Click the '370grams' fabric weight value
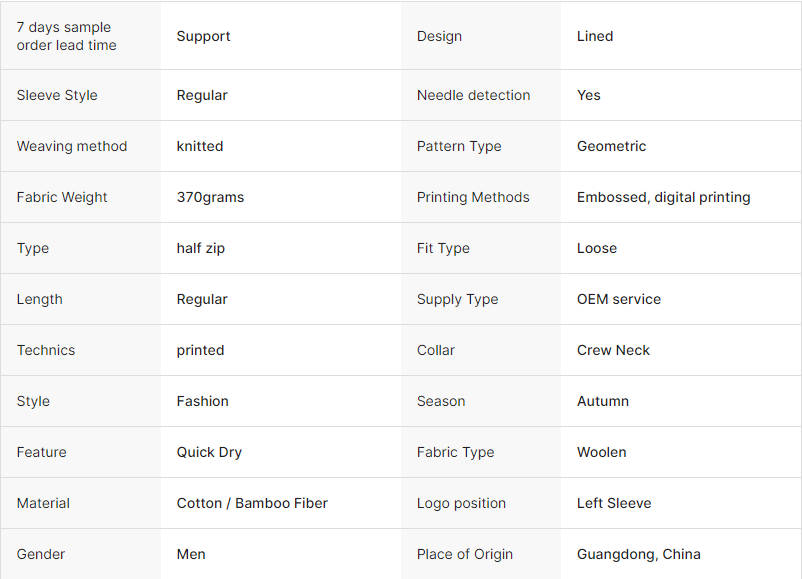Viewport: 802px width, 579px height. coord(210,197)
